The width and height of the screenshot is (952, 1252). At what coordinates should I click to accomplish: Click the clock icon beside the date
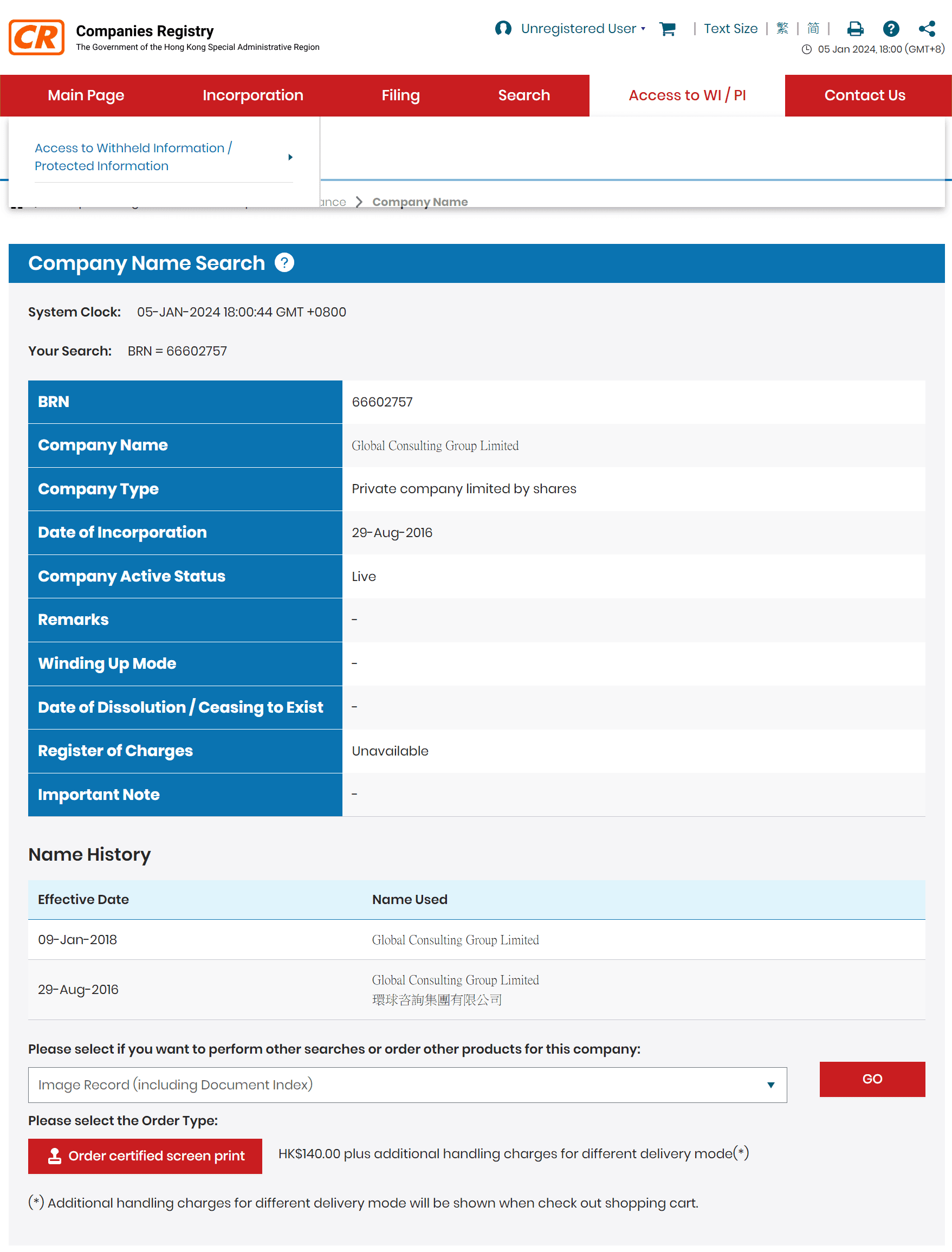806,49
